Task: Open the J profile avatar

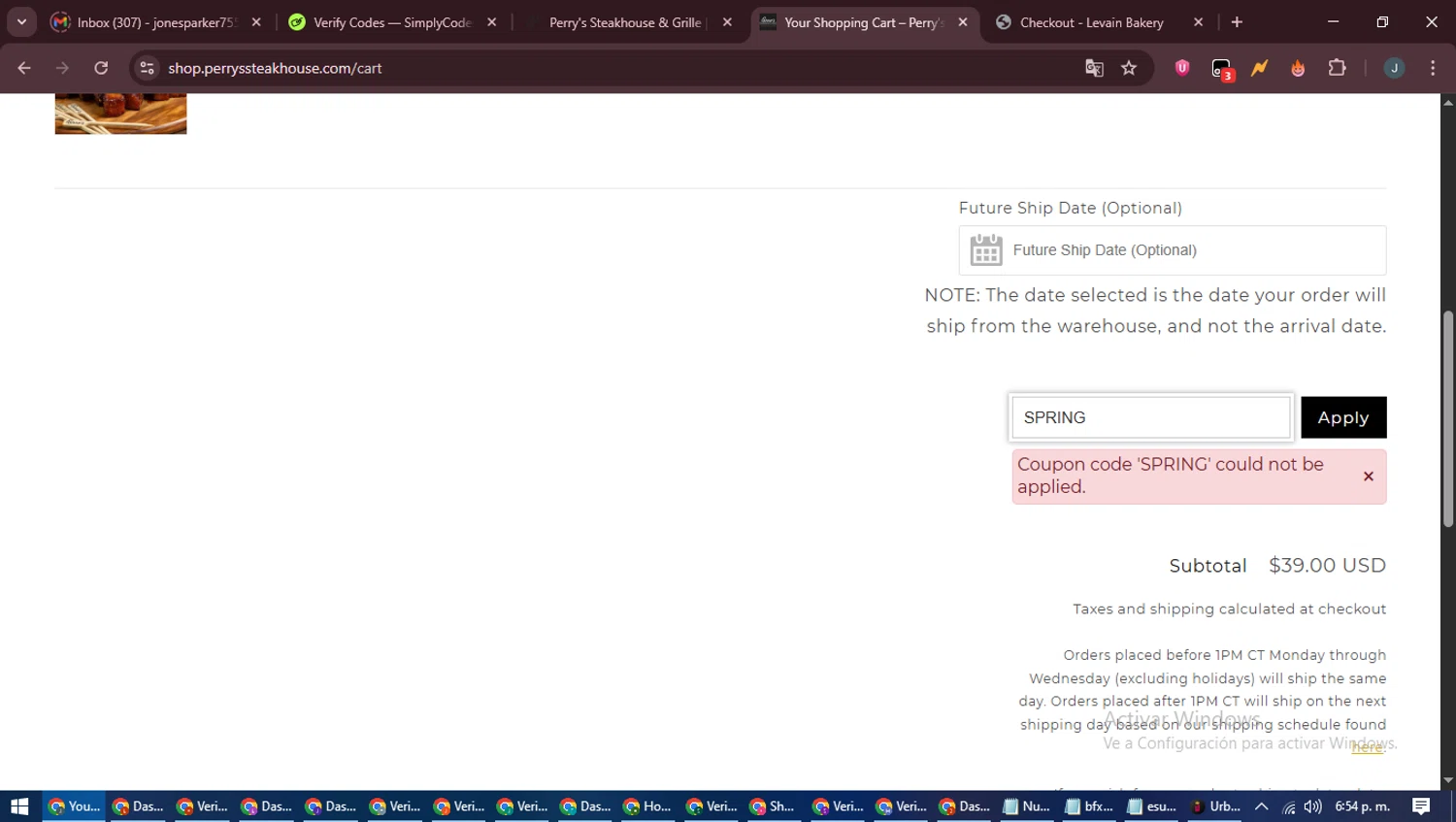Action: pyautogui.click(x=1394, y=68)
